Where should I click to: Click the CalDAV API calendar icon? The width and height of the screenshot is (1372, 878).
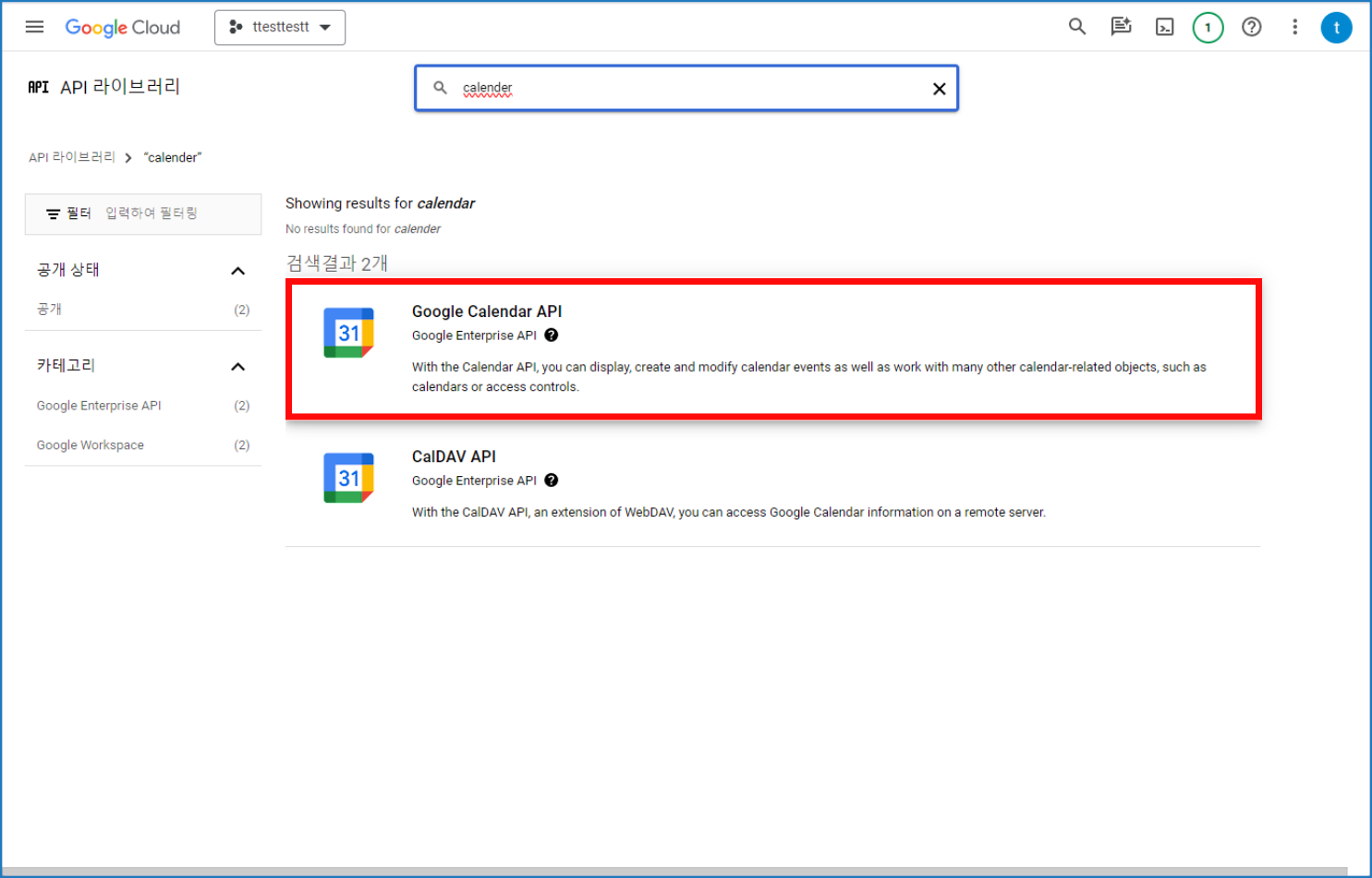348,478
